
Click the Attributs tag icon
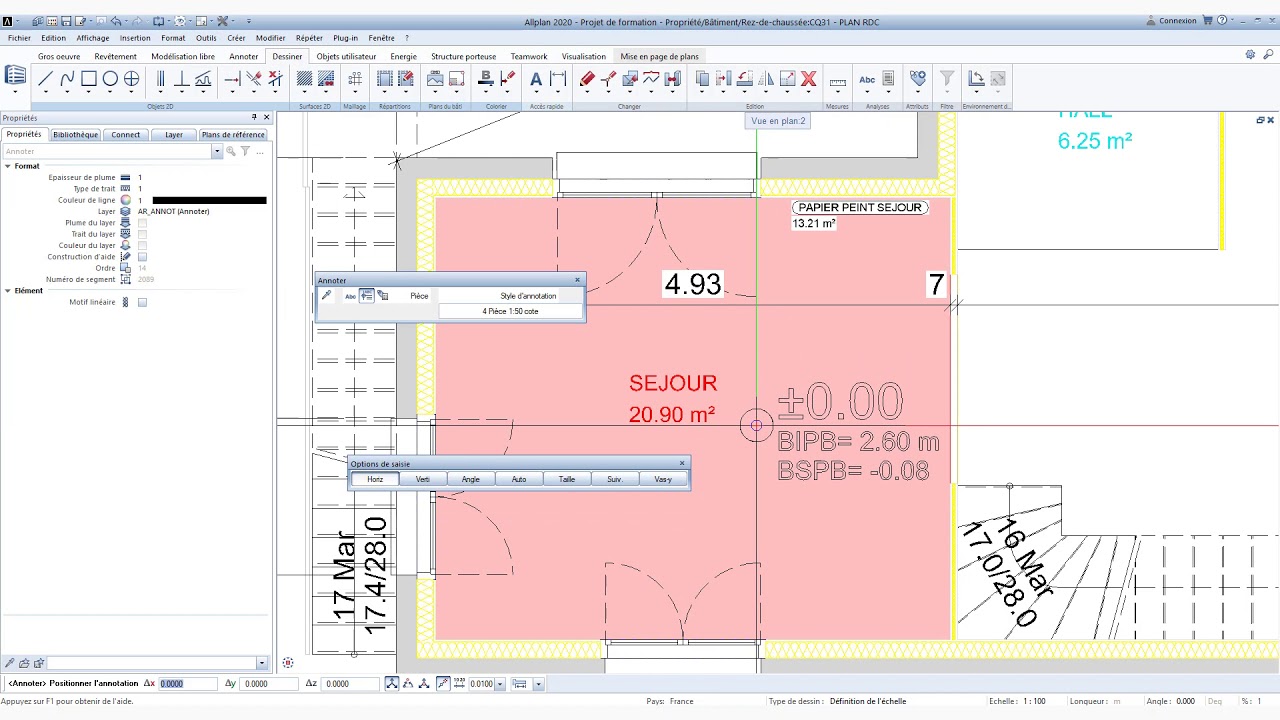tap(917, 78)
